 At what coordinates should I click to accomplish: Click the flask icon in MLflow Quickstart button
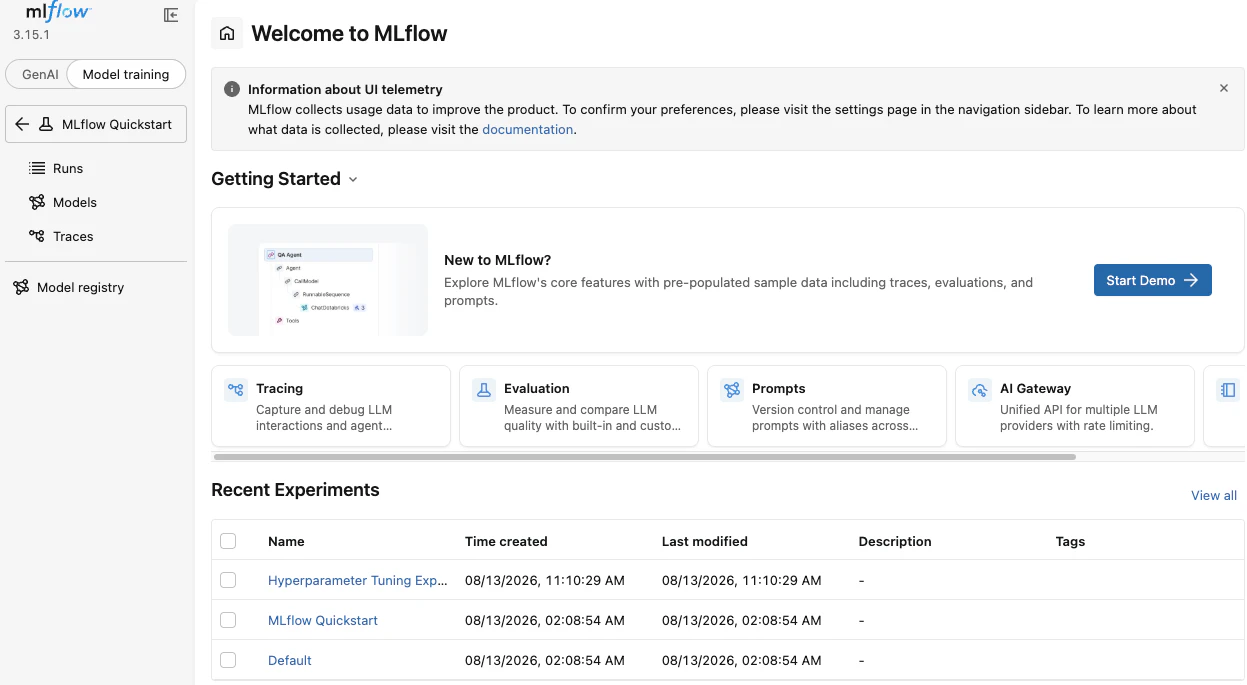(46, 125)
